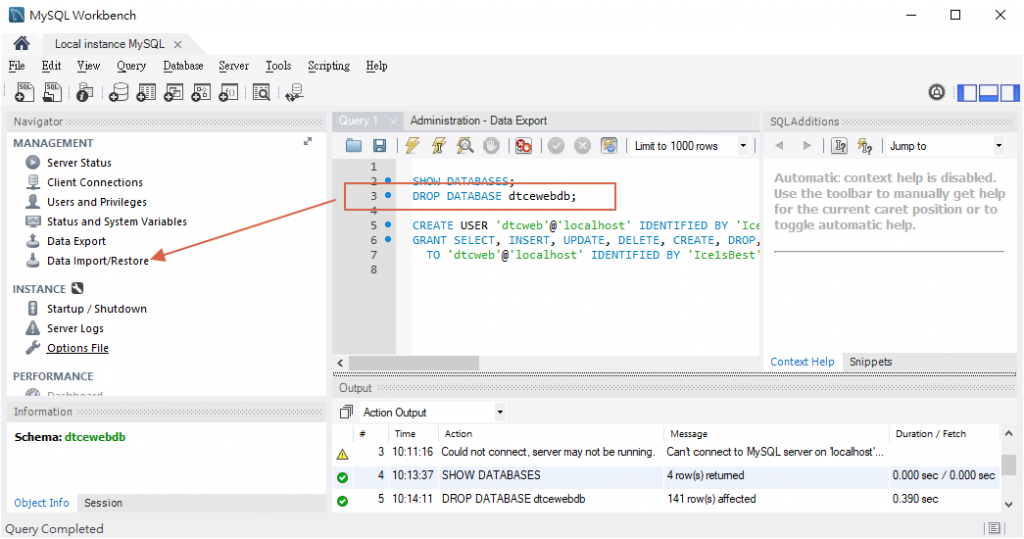Screen dimensions: 1024x539
Task: Open the Action Output type dropdown
Action: [x=500, y=412]
